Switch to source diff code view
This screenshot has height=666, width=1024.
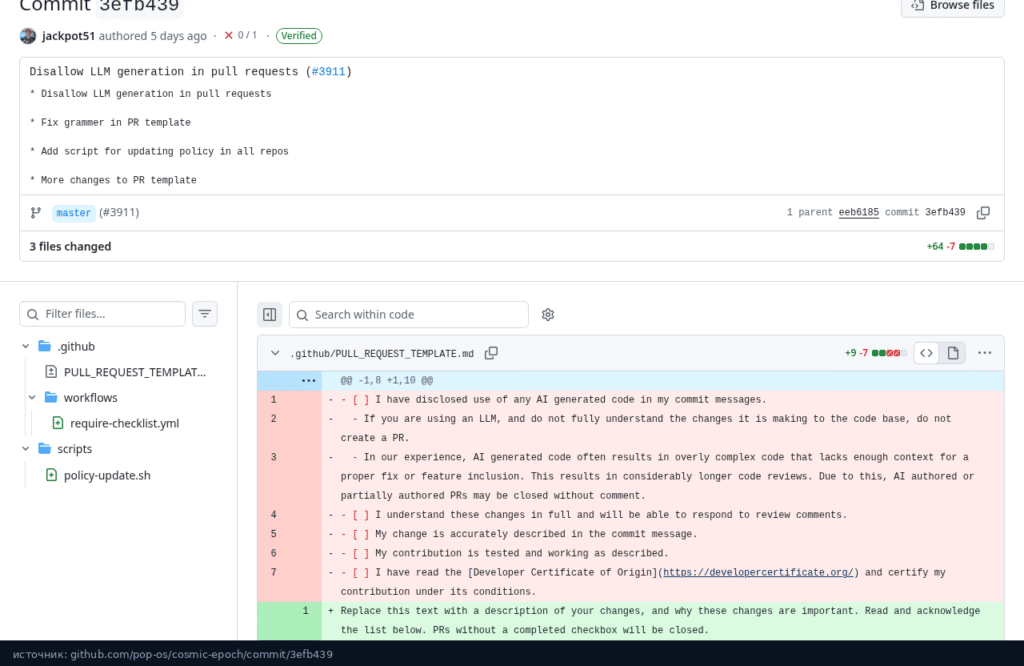pos(927,353)
